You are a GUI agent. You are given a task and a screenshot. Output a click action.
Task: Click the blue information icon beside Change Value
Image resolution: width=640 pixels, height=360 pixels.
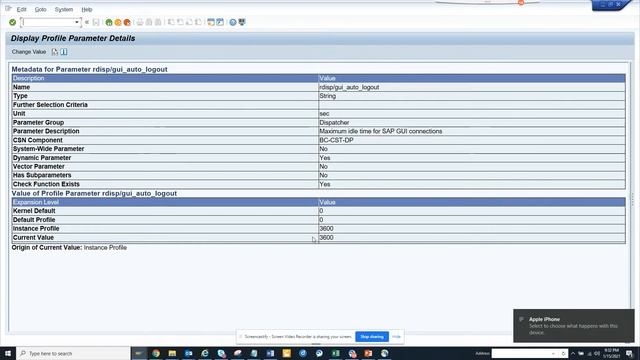click(64, 52)
